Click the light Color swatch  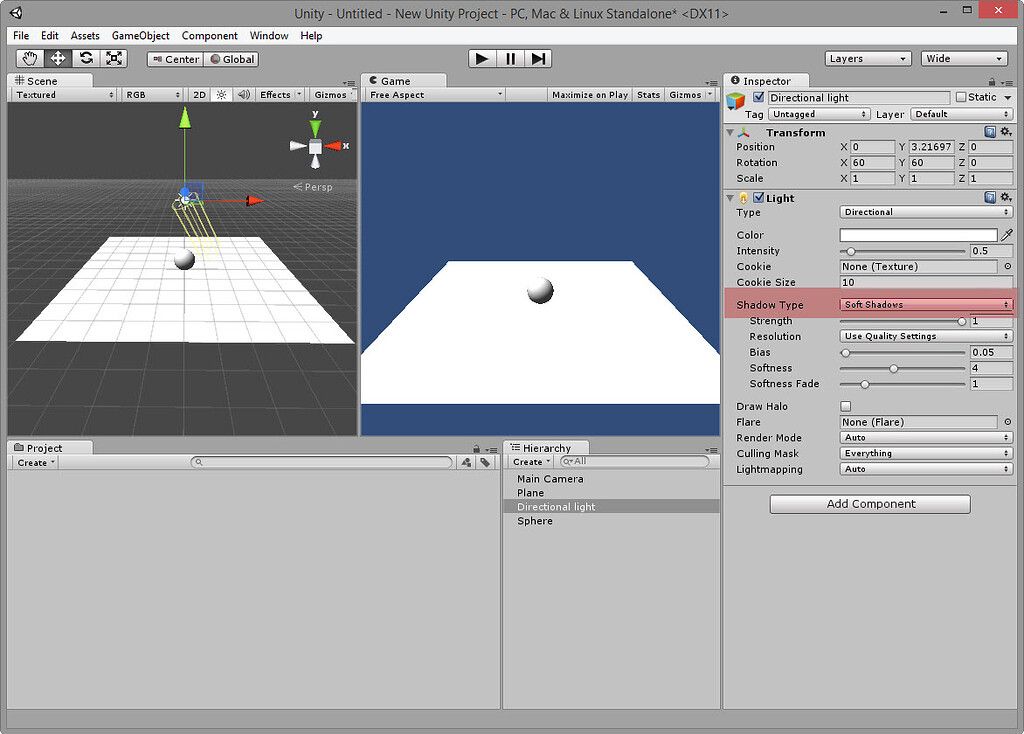click(x=918, y=235)
